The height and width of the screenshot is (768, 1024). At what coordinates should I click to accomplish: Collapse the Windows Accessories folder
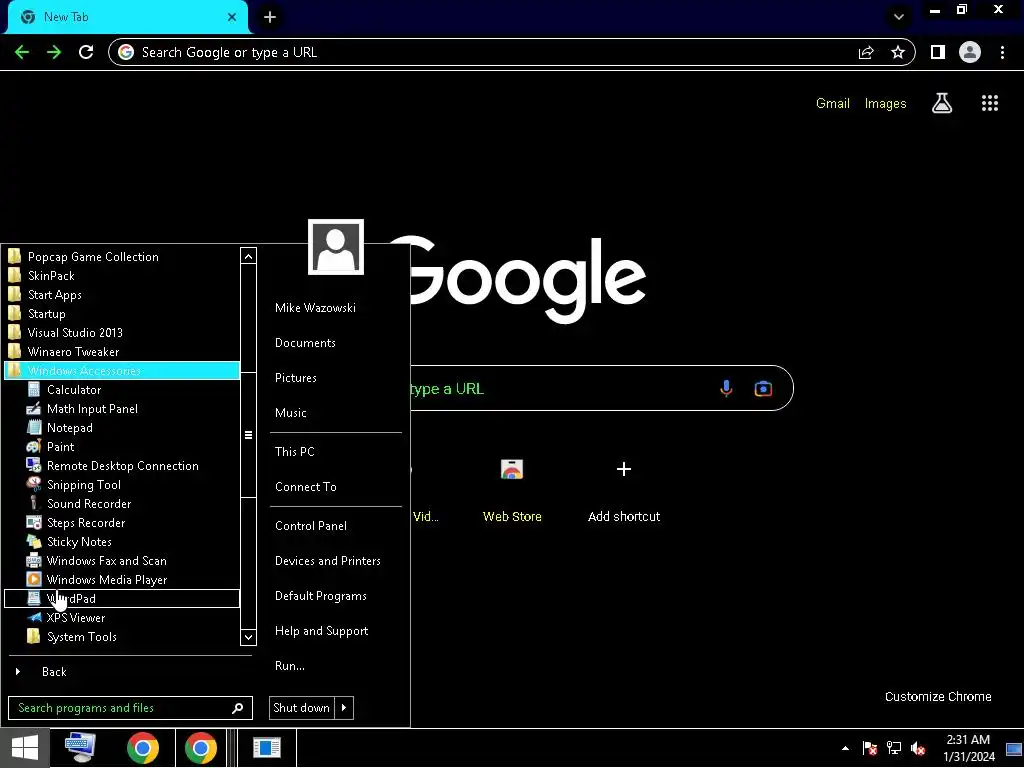click(122, 370)
